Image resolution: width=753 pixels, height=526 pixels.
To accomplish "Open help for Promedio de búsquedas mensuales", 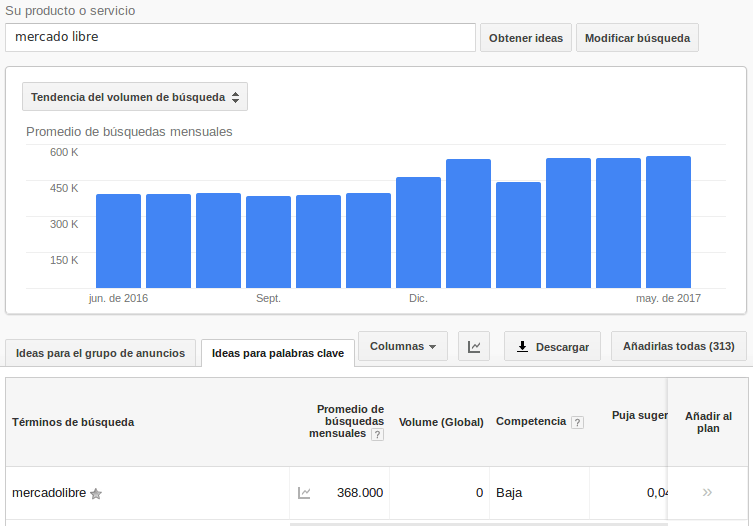I will coord(377,434).
